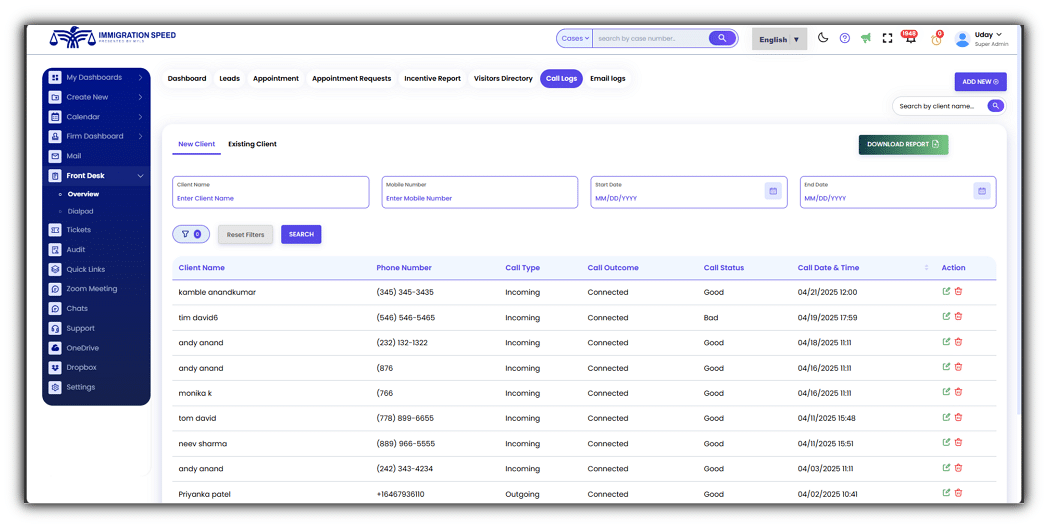Switch to the Existing Client tab
1050x529 pixels.
252,144
